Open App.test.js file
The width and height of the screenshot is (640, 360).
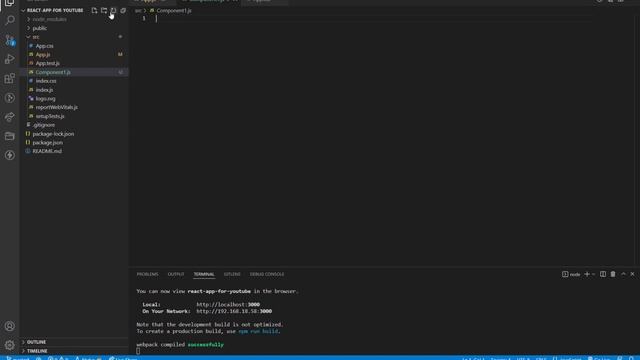(x=74, y=63)
